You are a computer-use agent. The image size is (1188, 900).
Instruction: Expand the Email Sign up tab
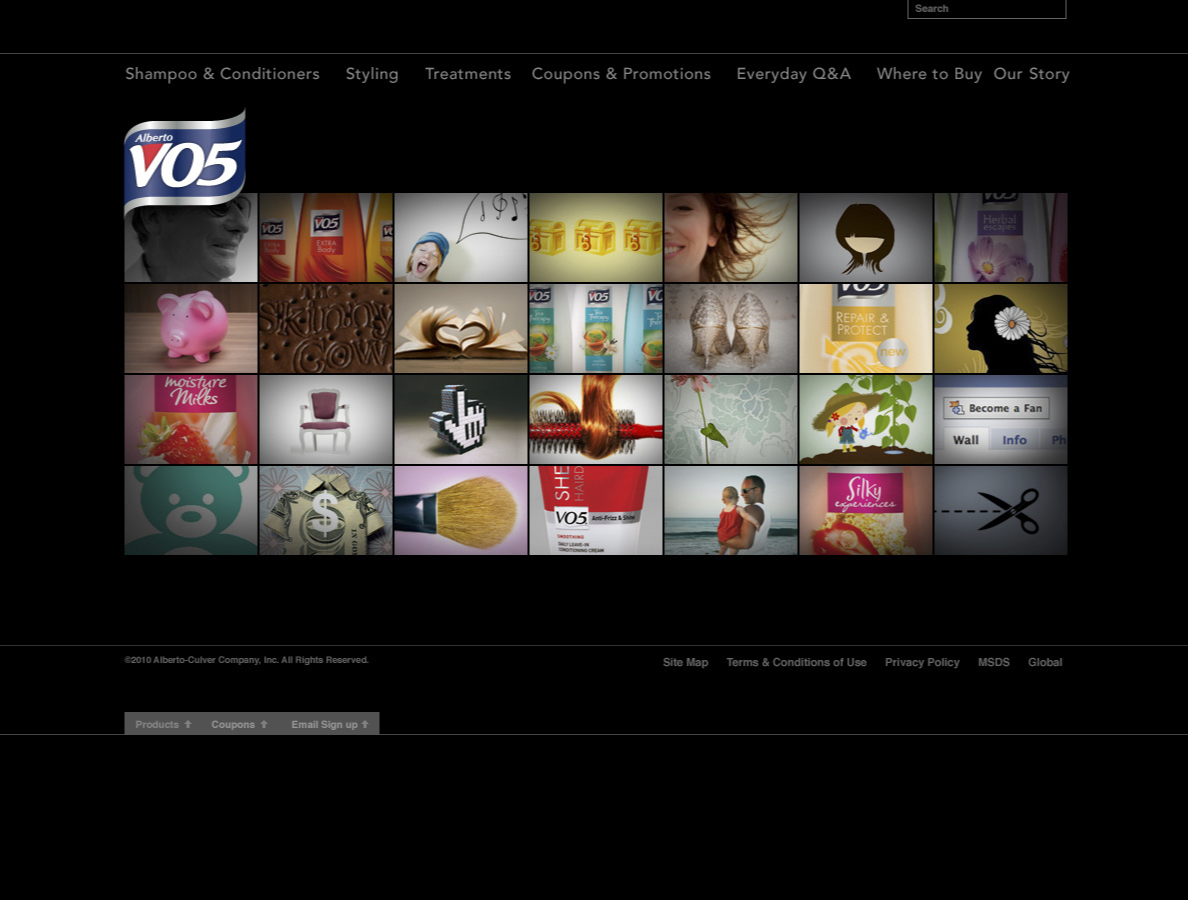[x=330, y=724]
